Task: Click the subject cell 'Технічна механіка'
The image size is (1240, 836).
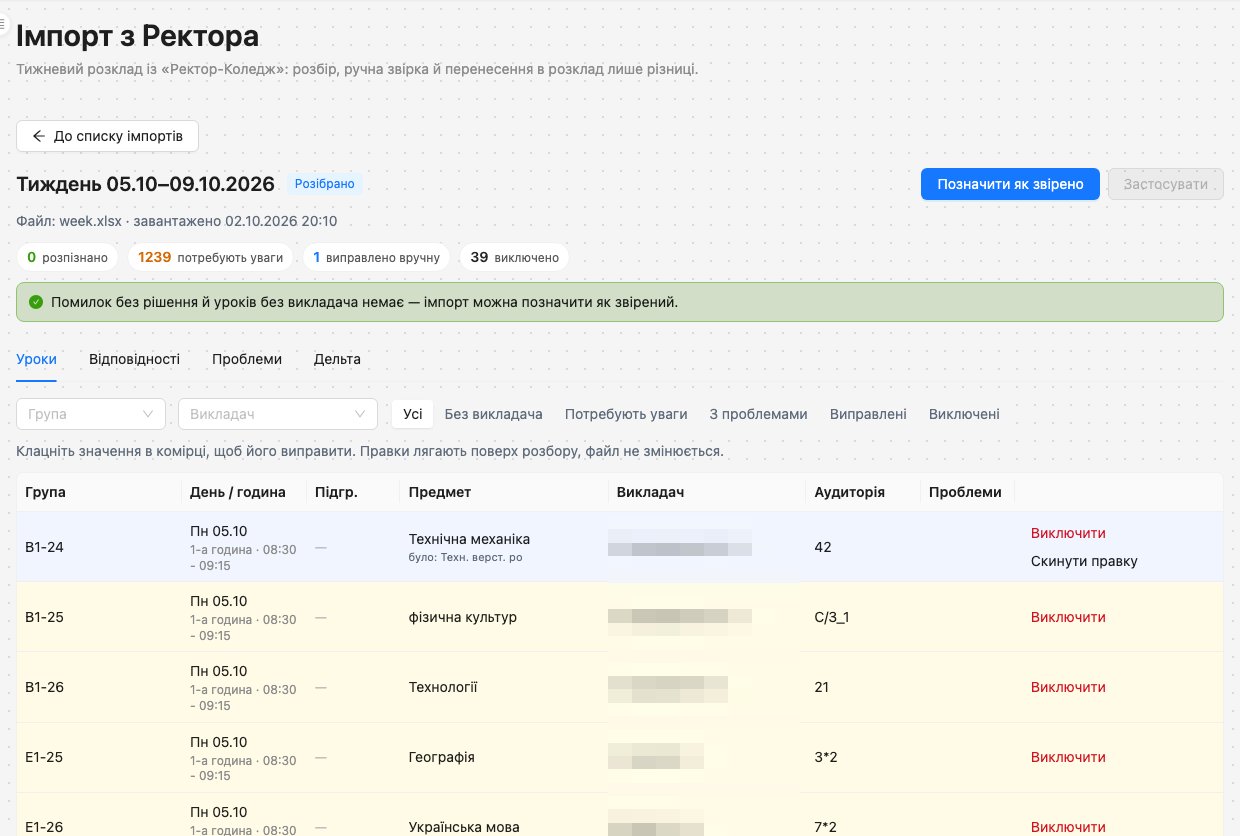Action: [469, 539]
